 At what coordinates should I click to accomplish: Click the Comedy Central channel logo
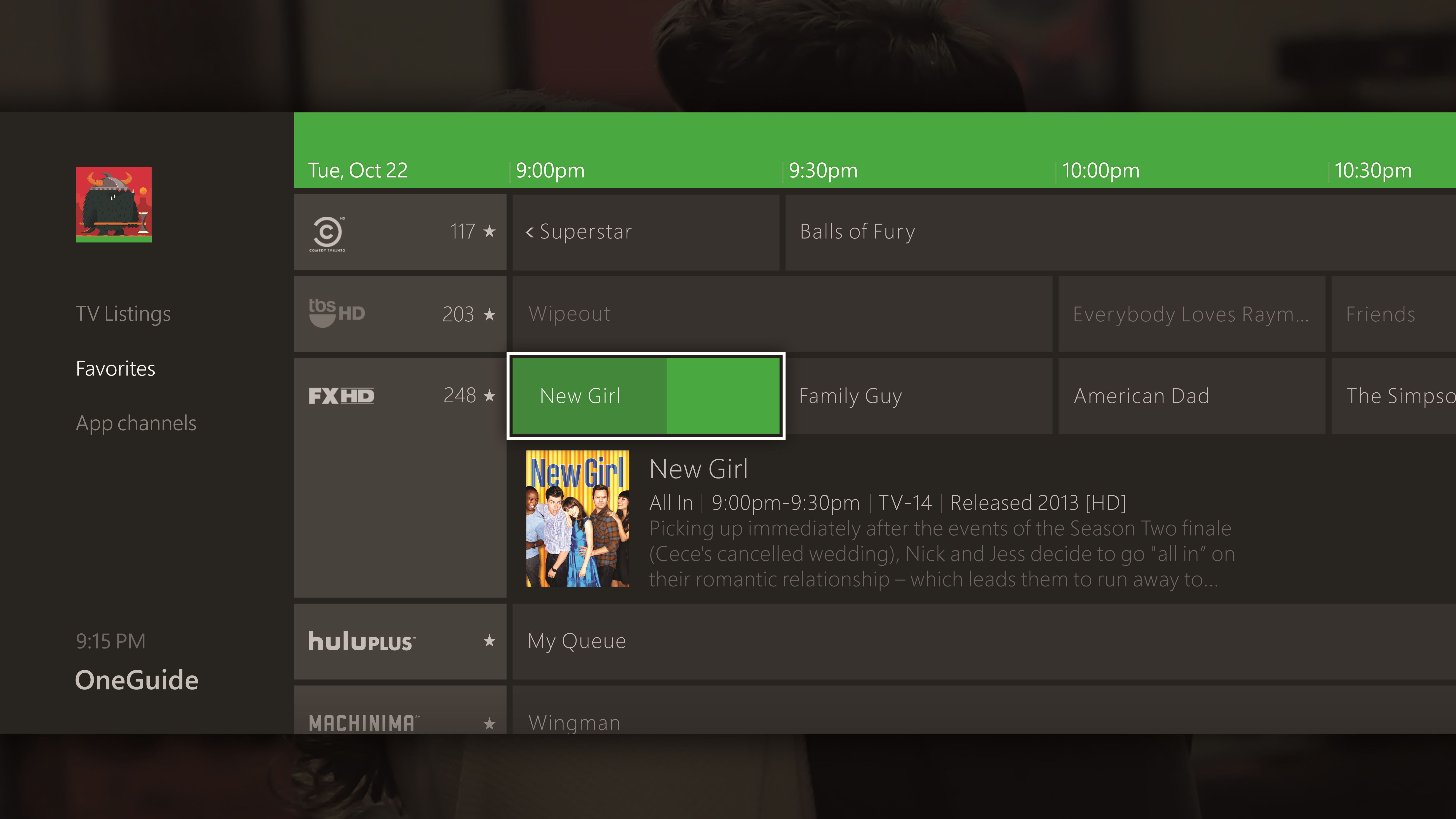point(327,233)
